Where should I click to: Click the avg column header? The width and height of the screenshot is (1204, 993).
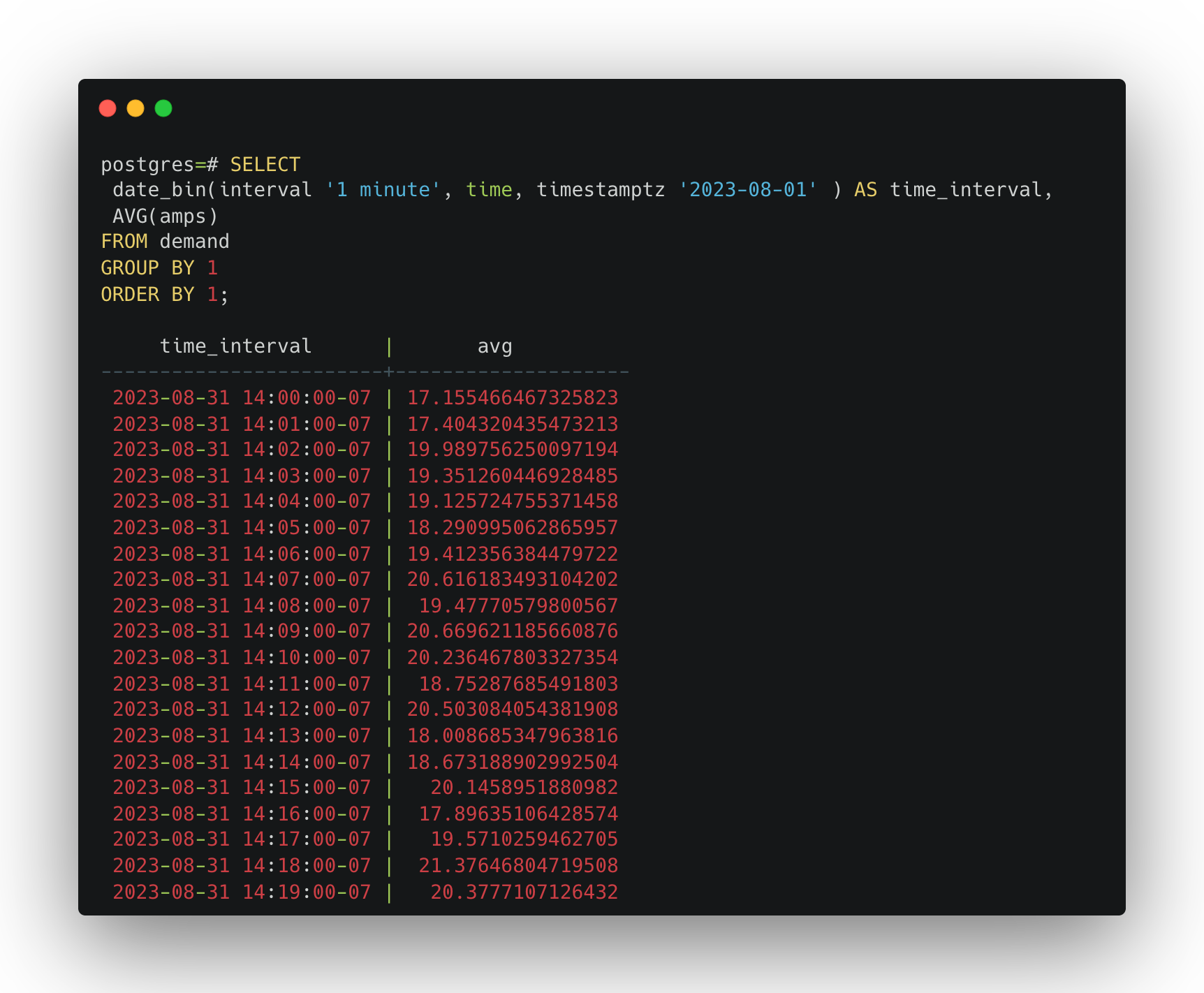[494, 346]
